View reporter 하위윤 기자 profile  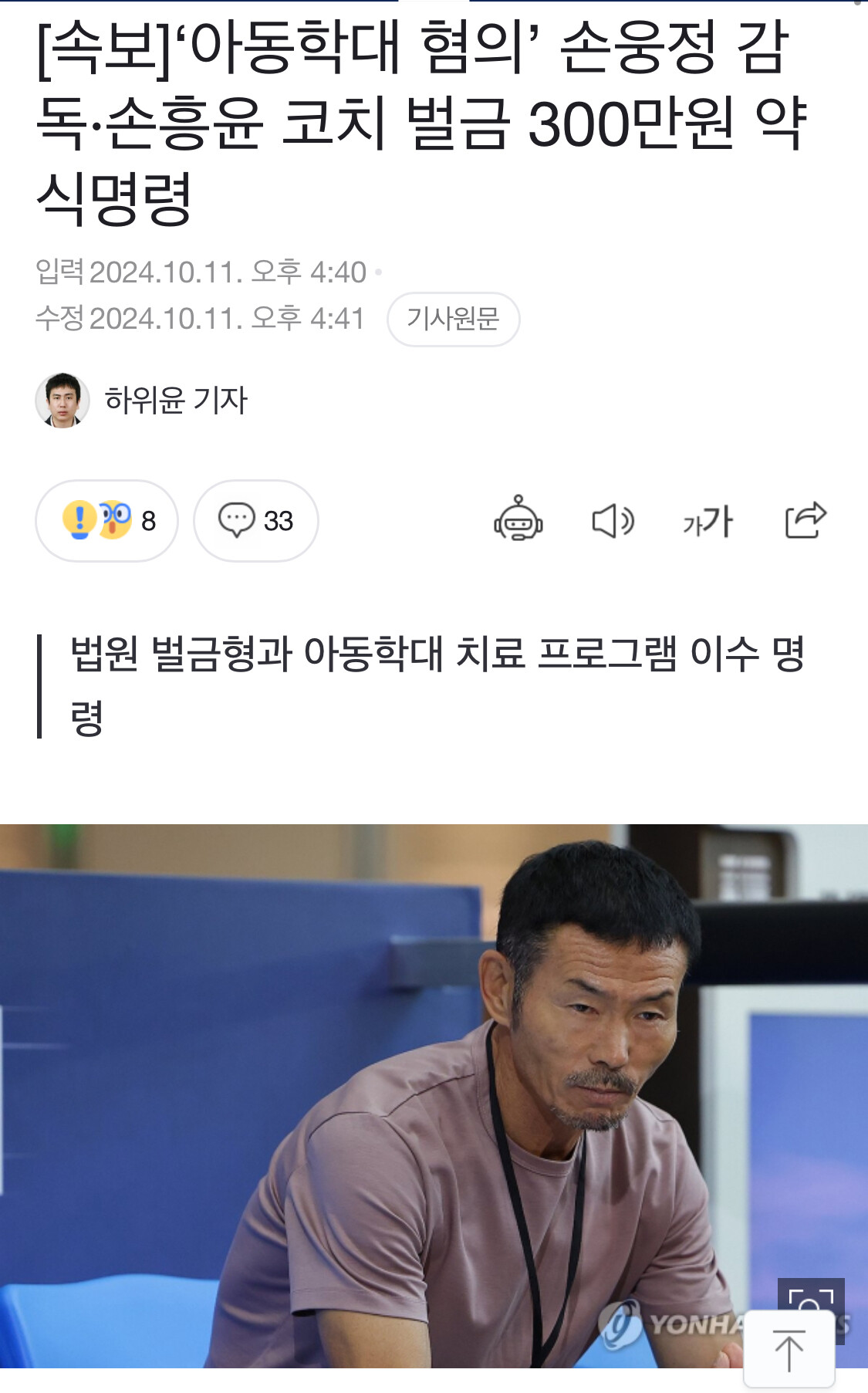pyautogui.click(x=176, y=401)
